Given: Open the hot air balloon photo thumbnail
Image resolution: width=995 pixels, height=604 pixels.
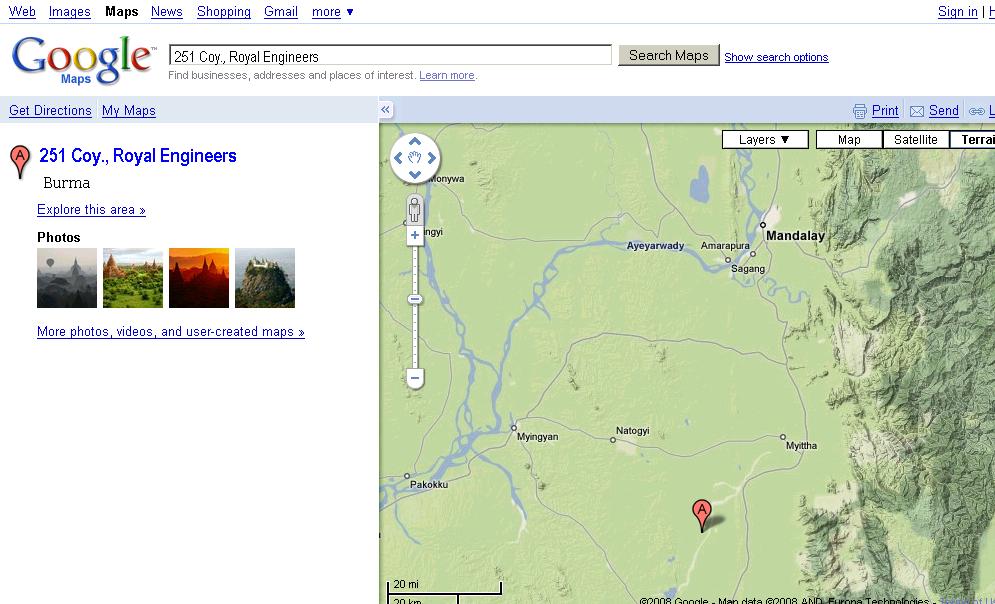Looking at the screenshot, I should click(x=67, y=278).
